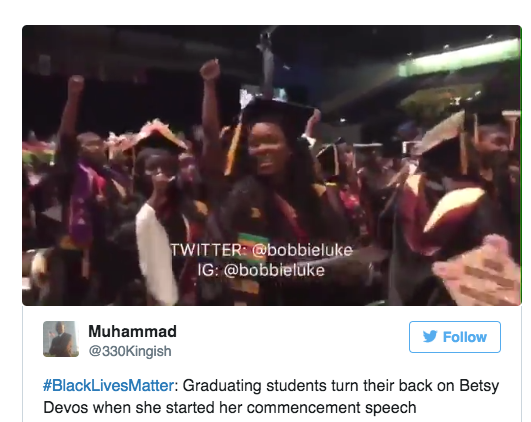
Task: Select the tweet text about Betsy Devos
Action: pos(271,397)
